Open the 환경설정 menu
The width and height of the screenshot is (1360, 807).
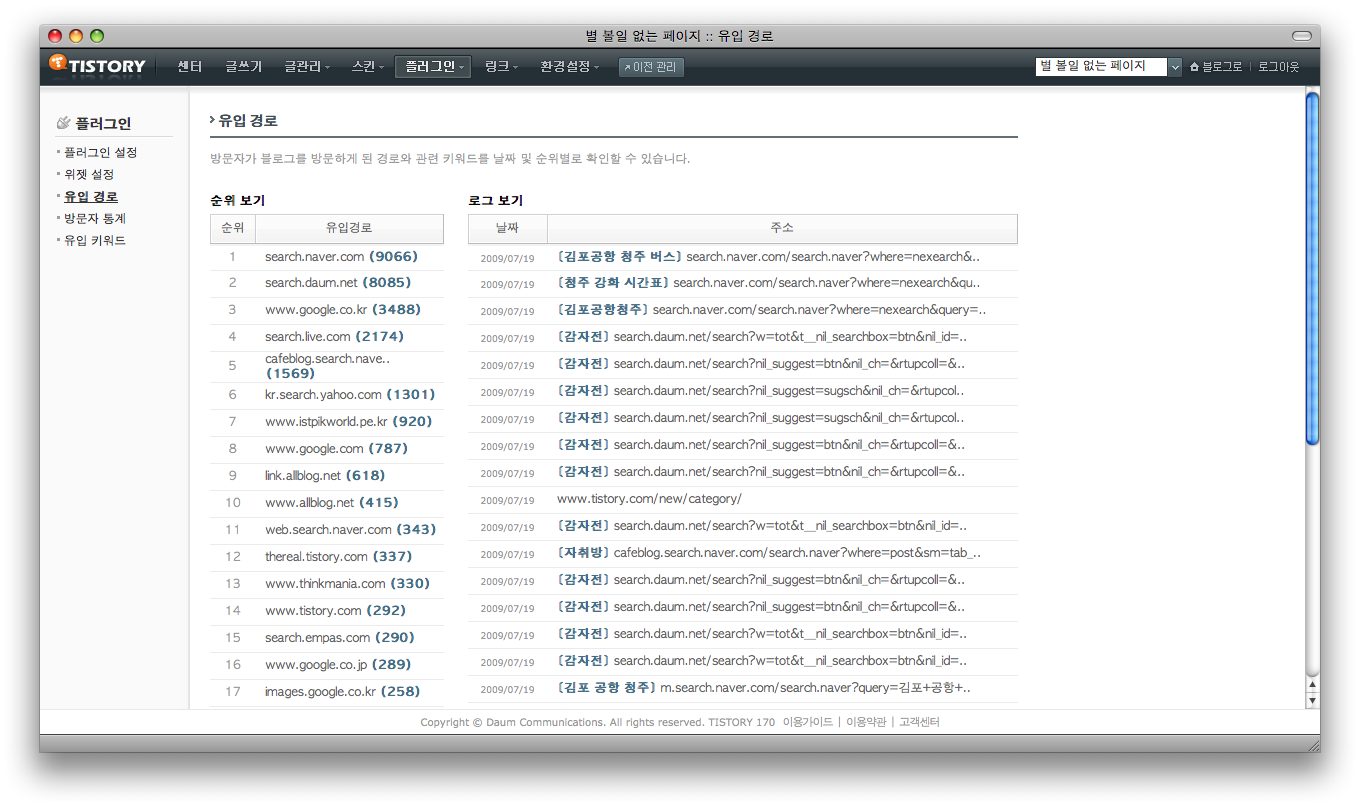569,67
